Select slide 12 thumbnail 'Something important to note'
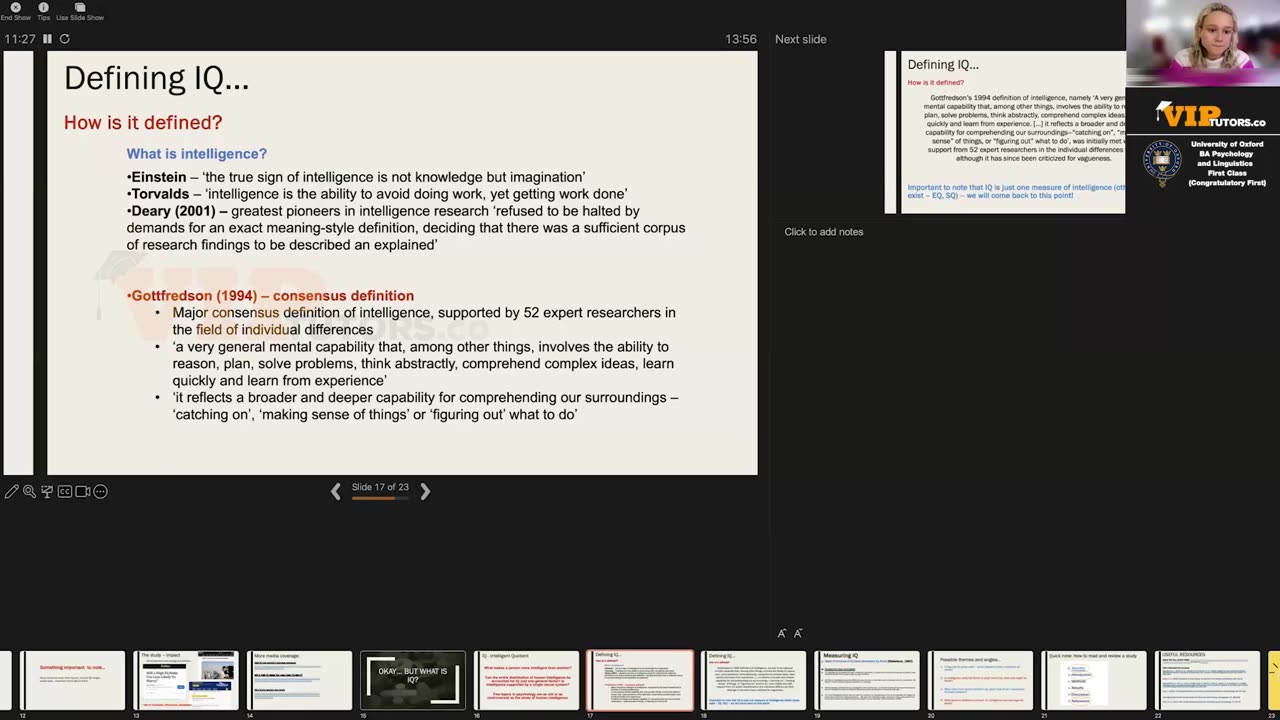The width and height of the screenshot is (1280, 720). click(73, 680)
